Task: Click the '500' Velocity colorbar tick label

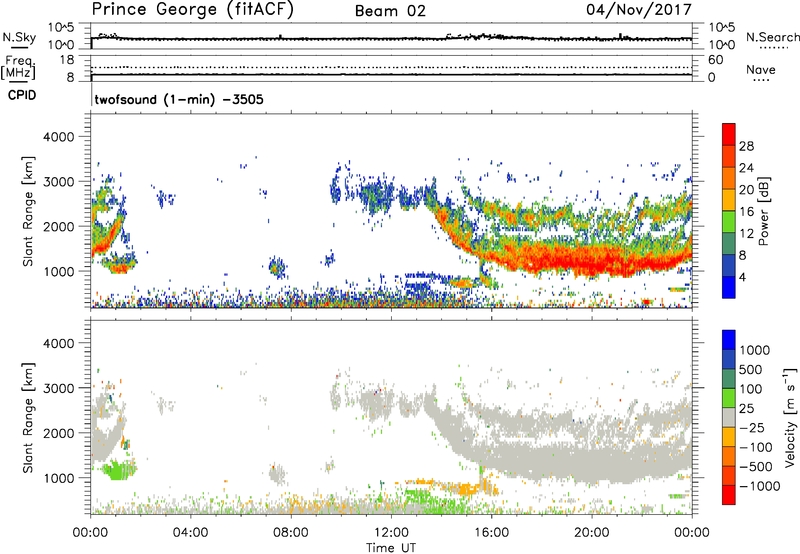Action: [x=751, y=370]
